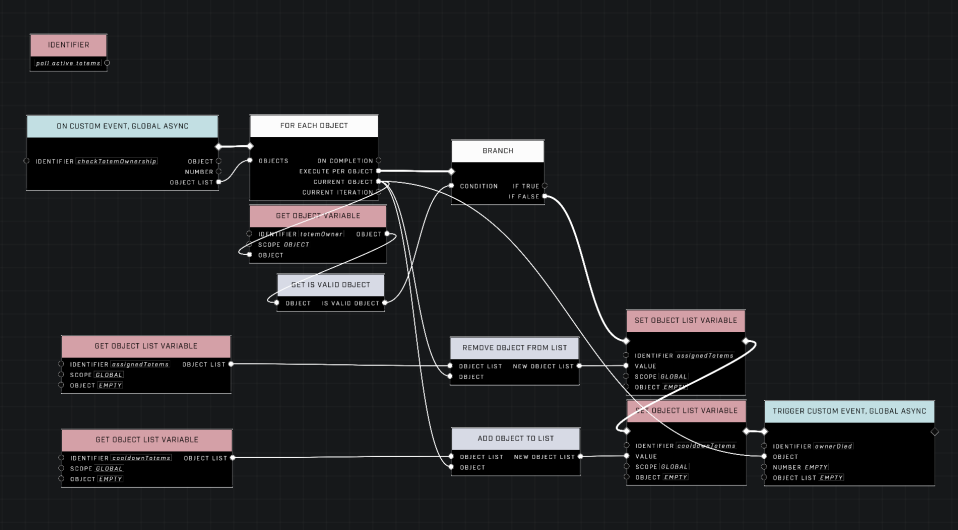Click the New Object List pin on Remove Object From List
Screen dimensions: 958x530
pyautogui.click(x=579, y=366)
